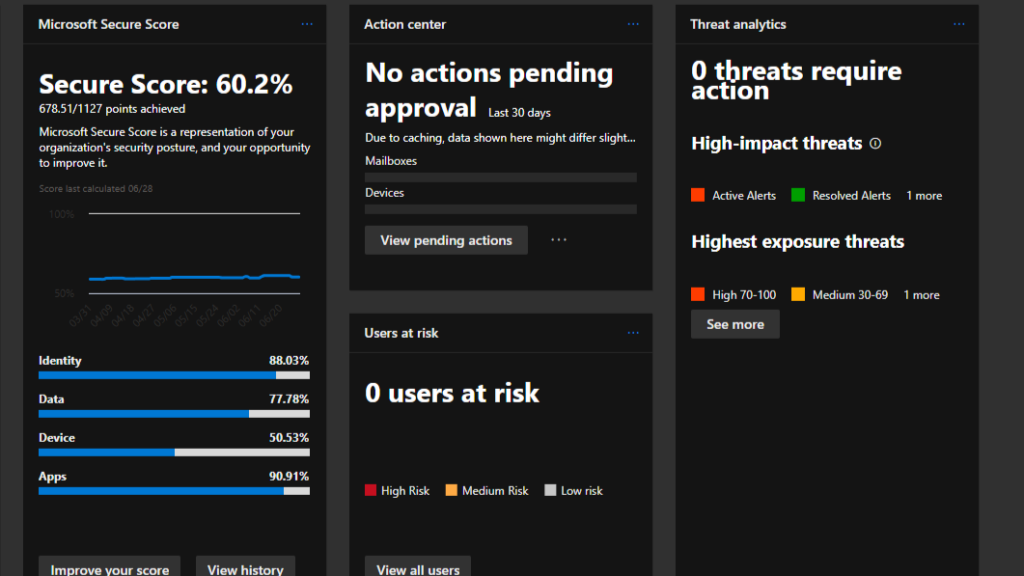This screenshot has width=1024, height=576.
Task: Click 'High-impact threats' heading
Action: 776,144
